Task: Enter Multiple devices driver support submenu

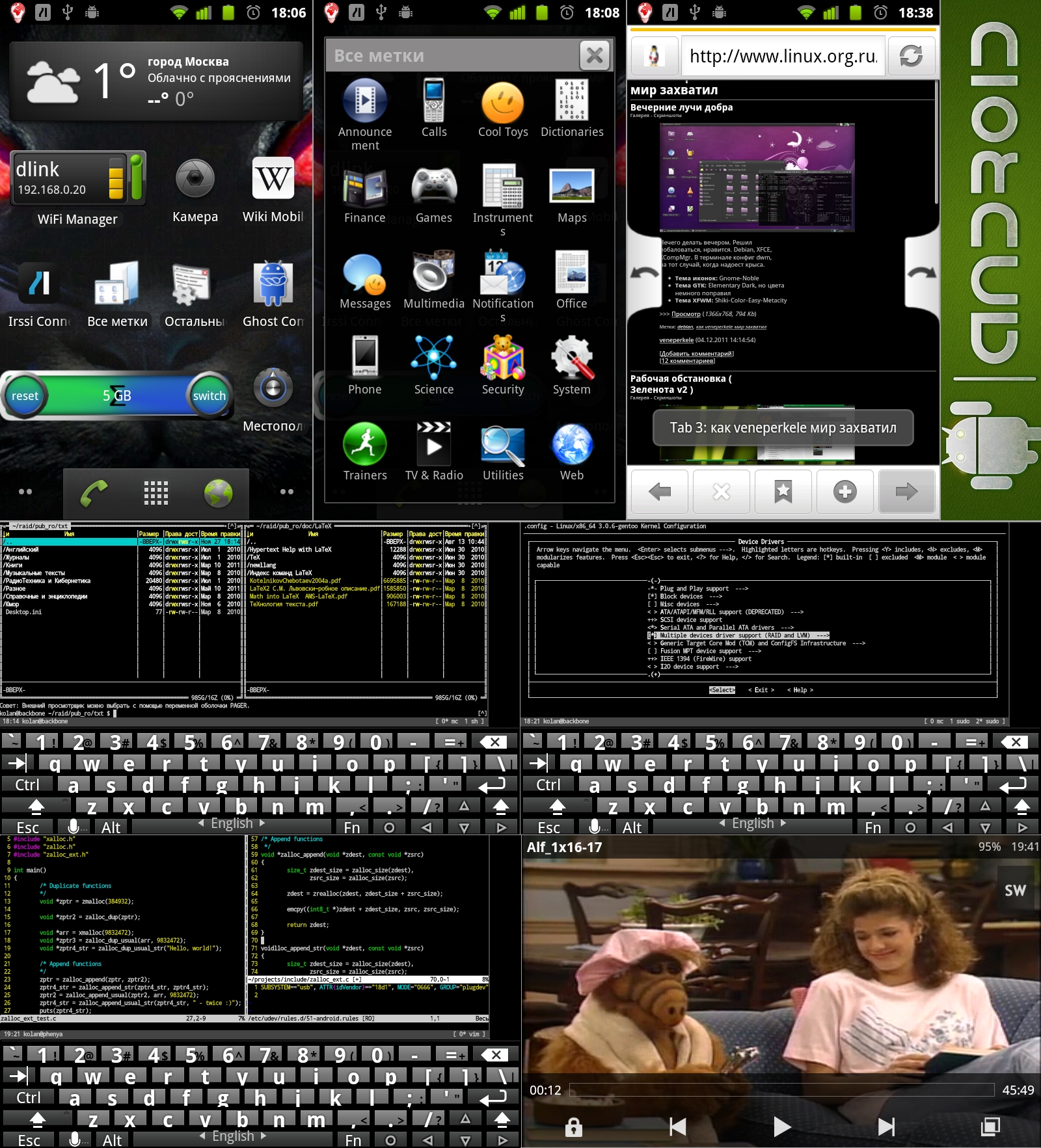Action: click(x=738, y=635)
